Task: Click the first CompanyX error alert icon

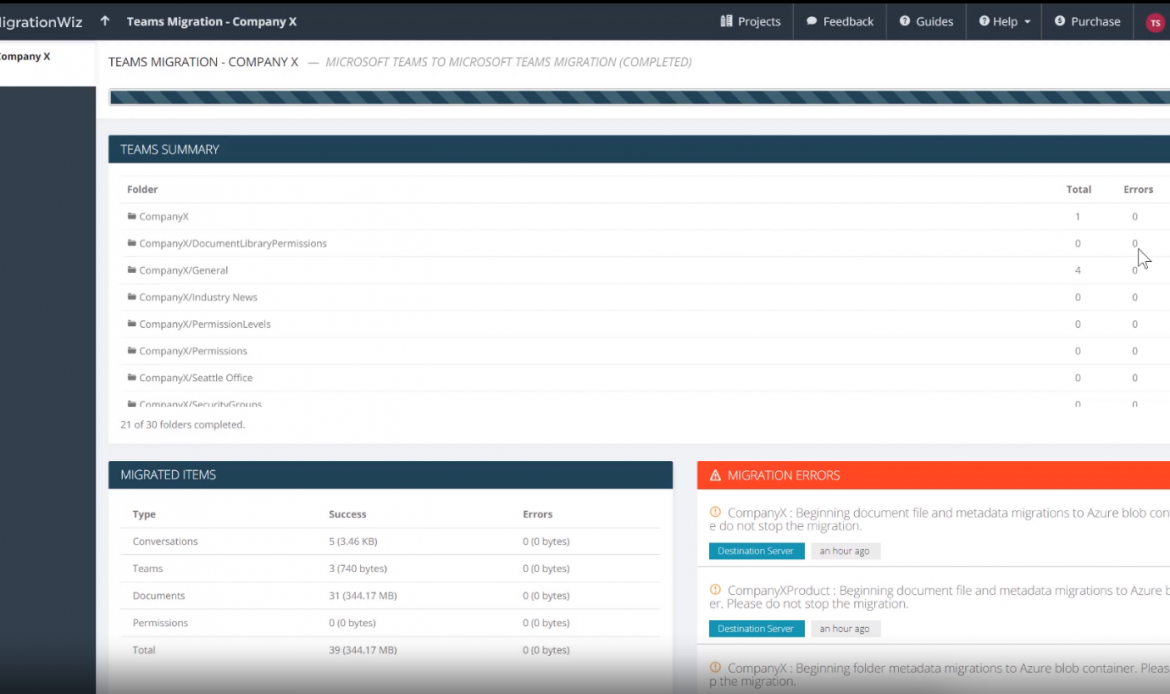Action: click(x=715, y=512)
